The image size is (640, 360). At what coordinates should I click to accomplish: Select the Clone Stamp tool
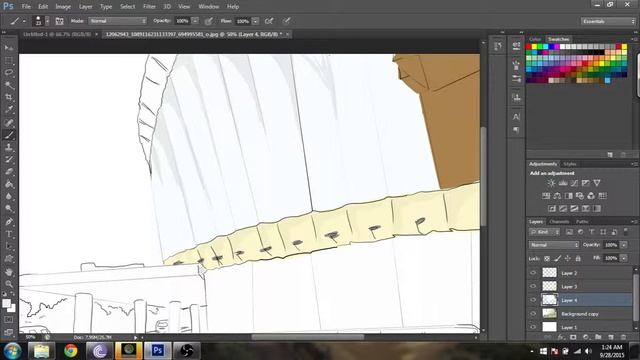(x=9, y=147)
